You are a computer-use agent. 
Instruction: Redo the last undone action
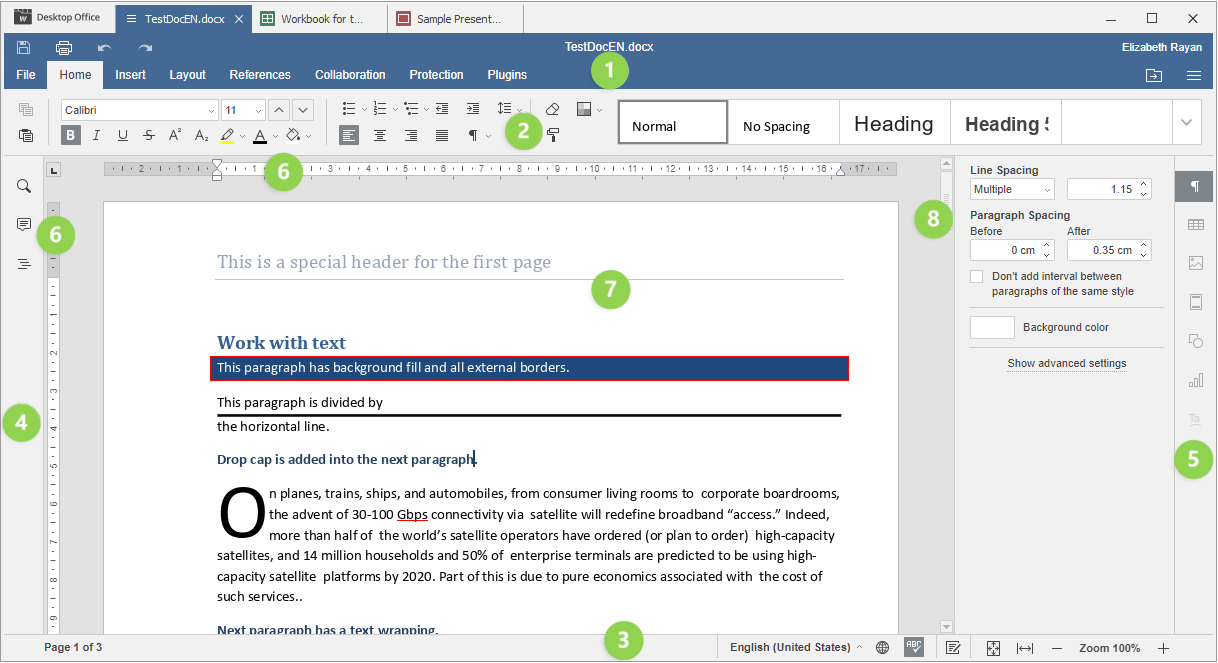coord(145,47)
